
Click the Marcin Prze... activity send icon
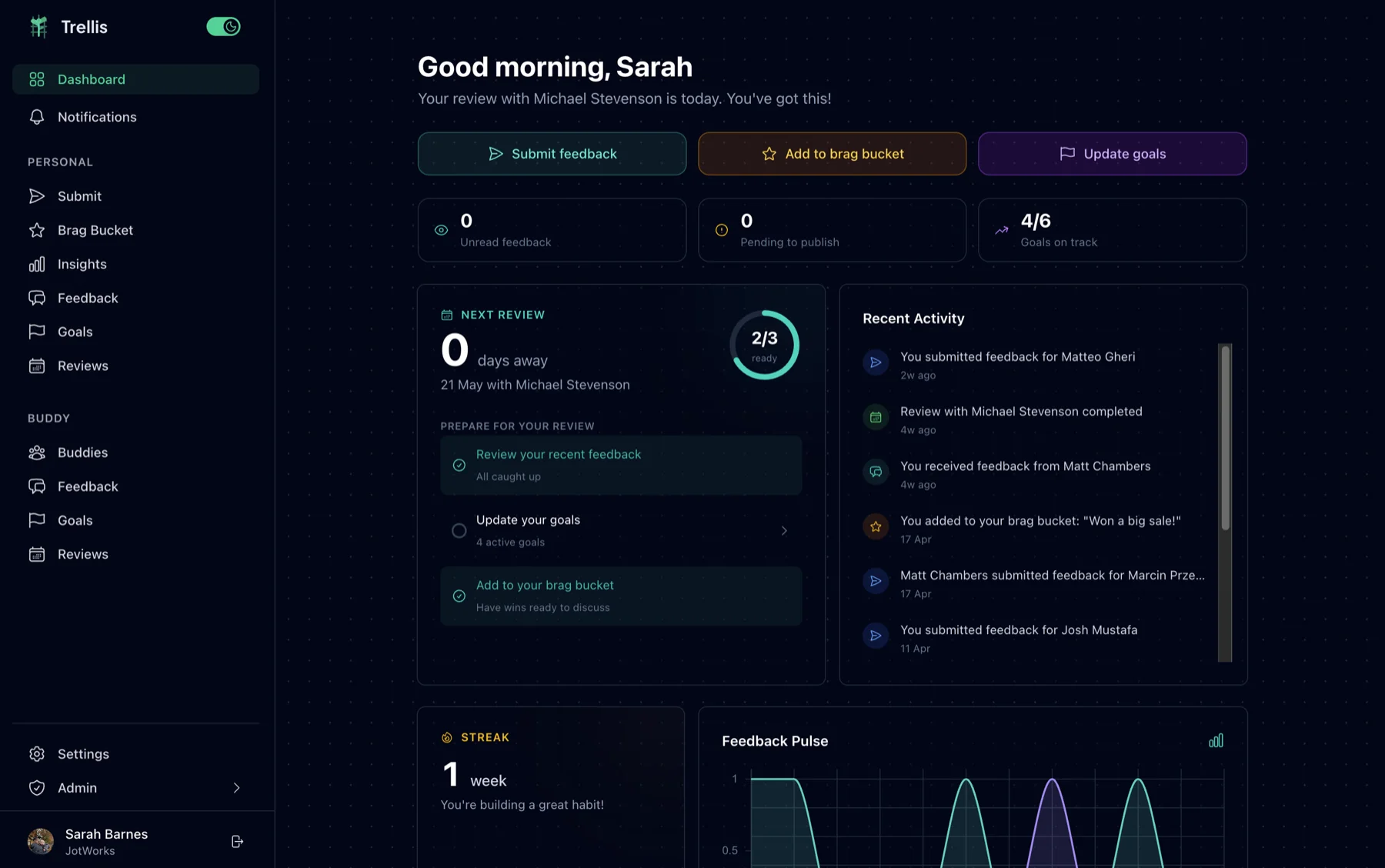click(876, 581)
